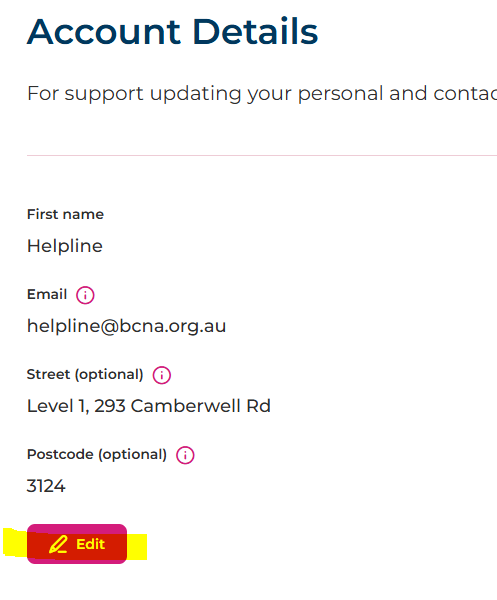
Task: Open the info icon next to Email
Action: [x=85, y=295]
